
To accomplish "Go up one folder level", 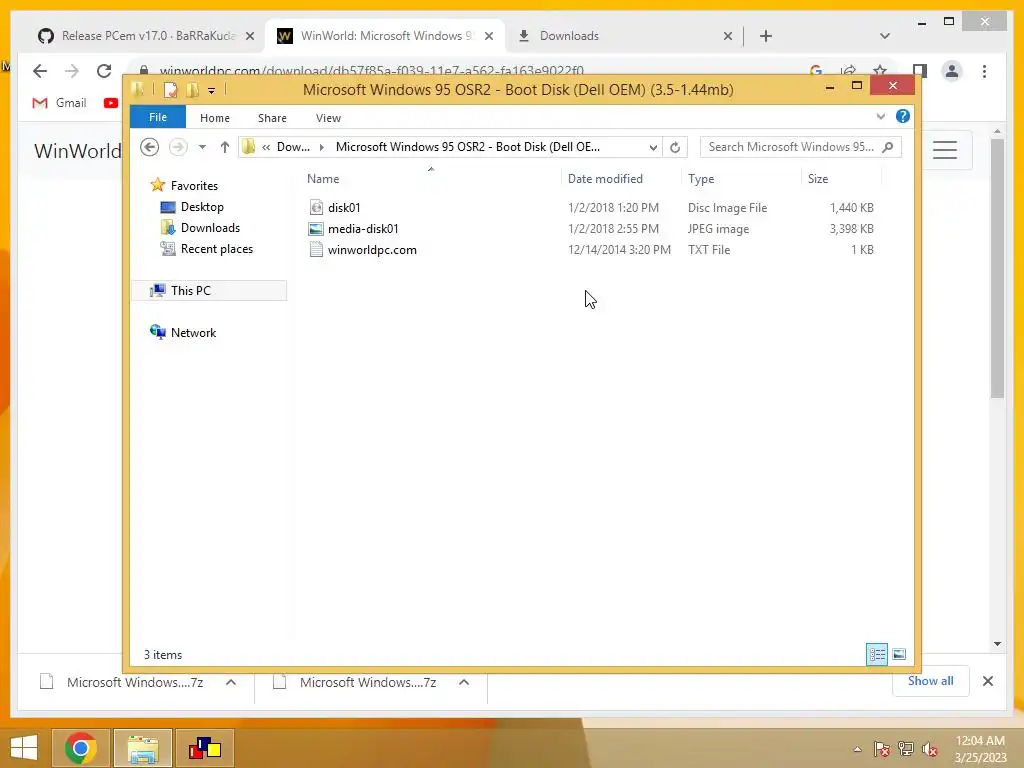I will pyautogui.click(x=225, y=147).
